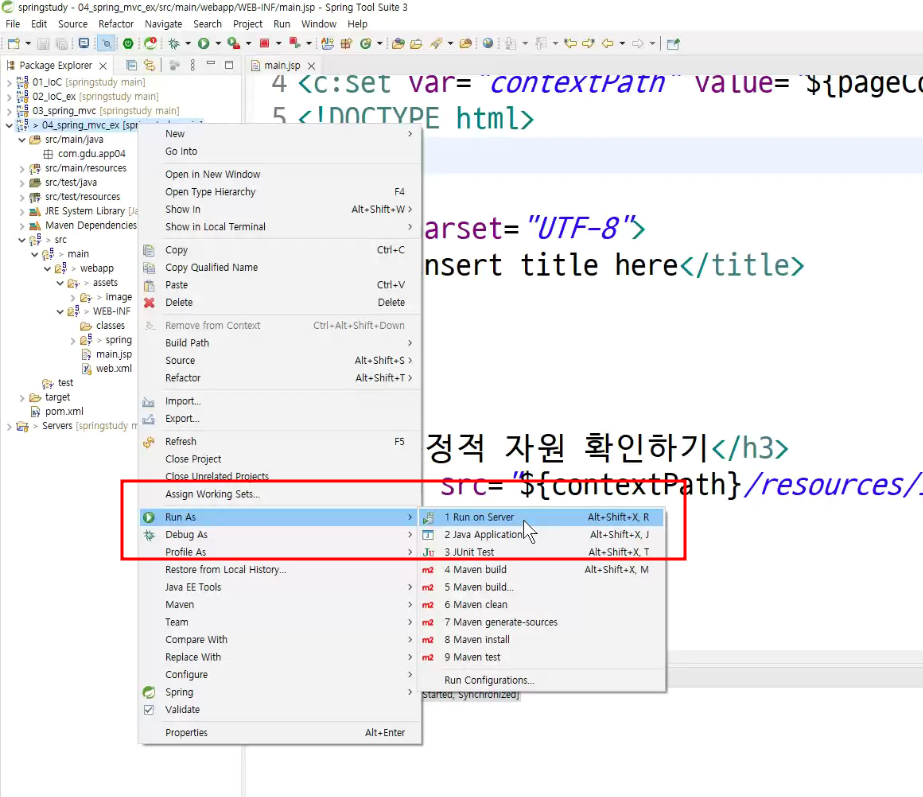This screenshot has height=797, width=923.
Task: Open the File menu
Action: (x=12, y=24)
